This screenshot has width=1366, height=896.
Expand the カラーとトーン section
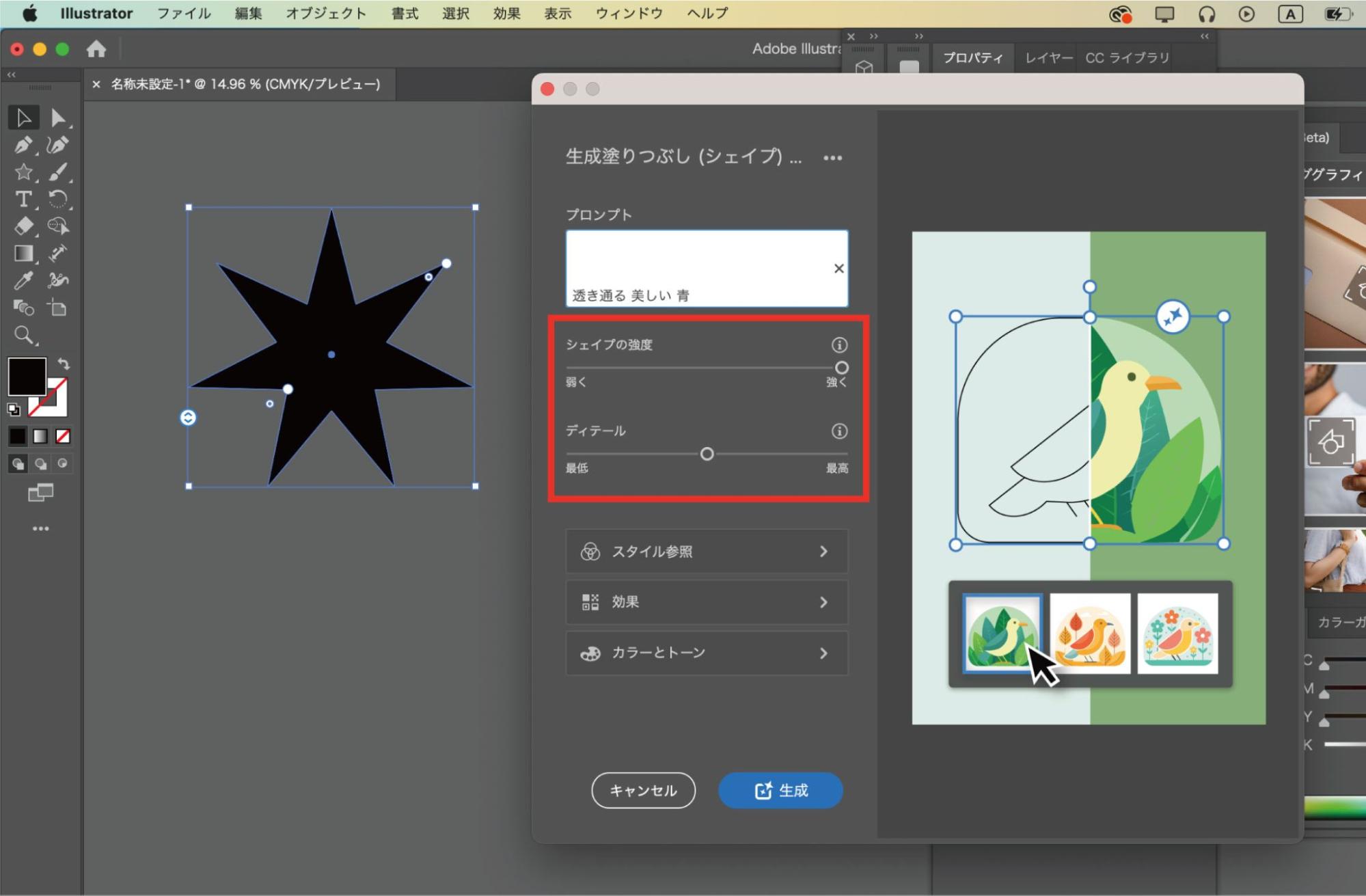707,653
